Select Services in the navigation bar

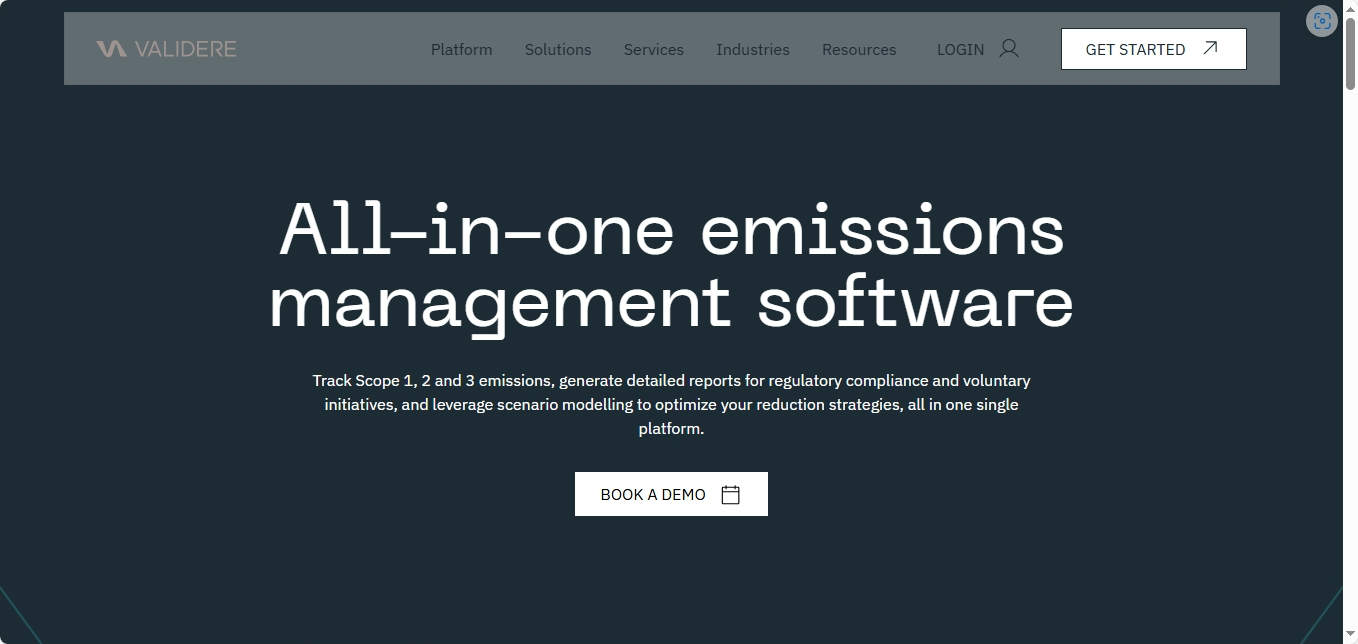coord(653,49)
